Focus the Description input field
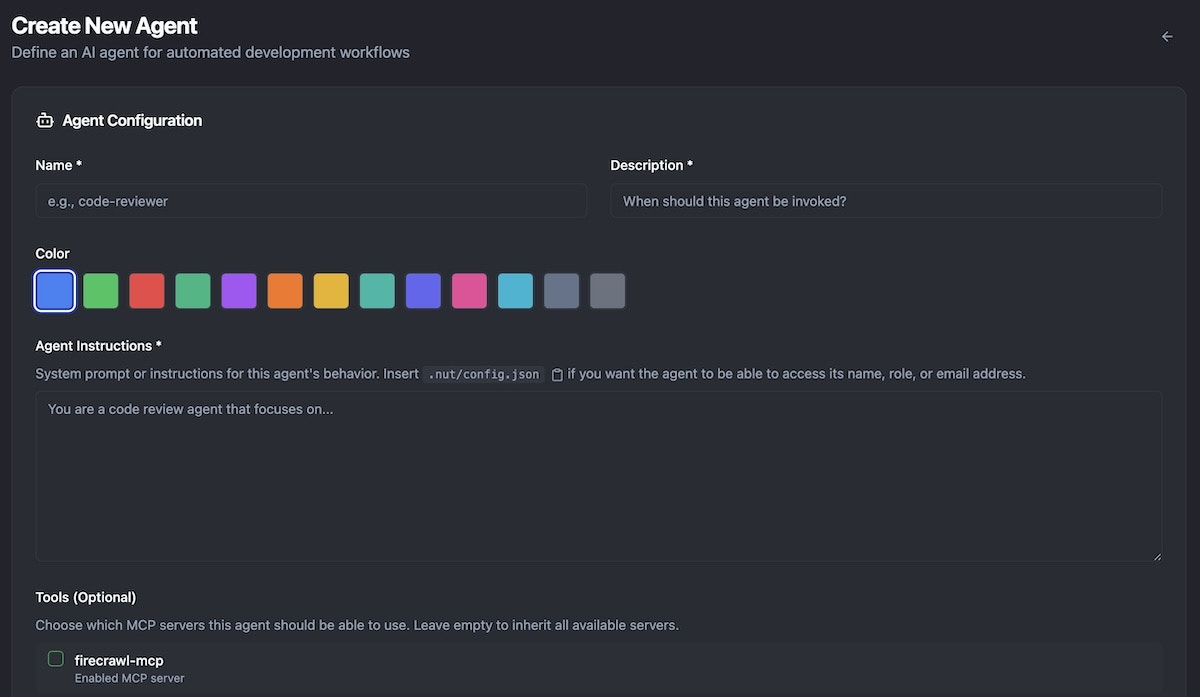Screen dimensions: 1200x697 point(885,200)
